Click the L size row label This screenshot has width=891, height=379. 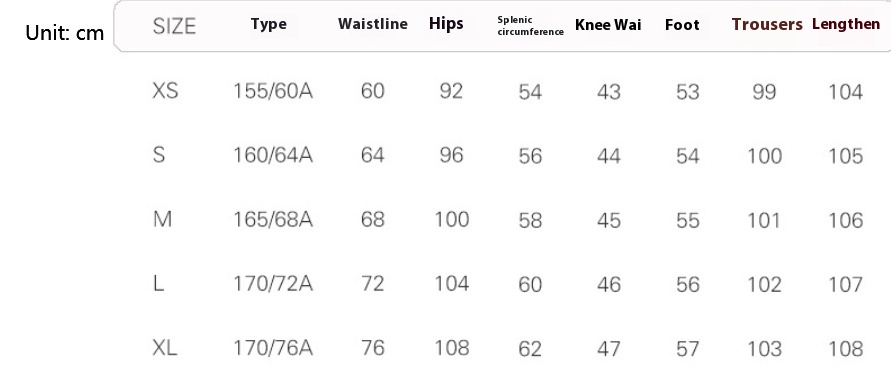click(159, 284)
